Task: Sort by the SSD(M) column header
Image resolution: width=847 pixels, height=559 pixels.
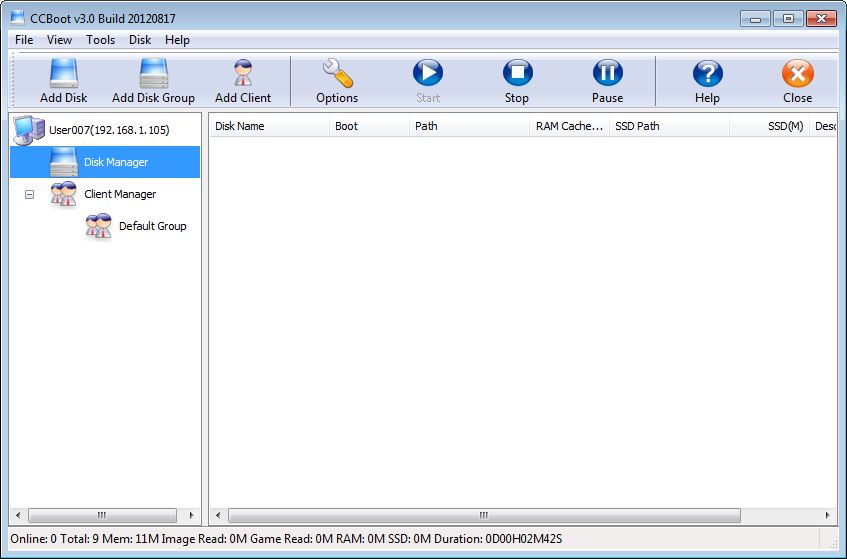Action: pyautogui.click(x=769, y=126)
